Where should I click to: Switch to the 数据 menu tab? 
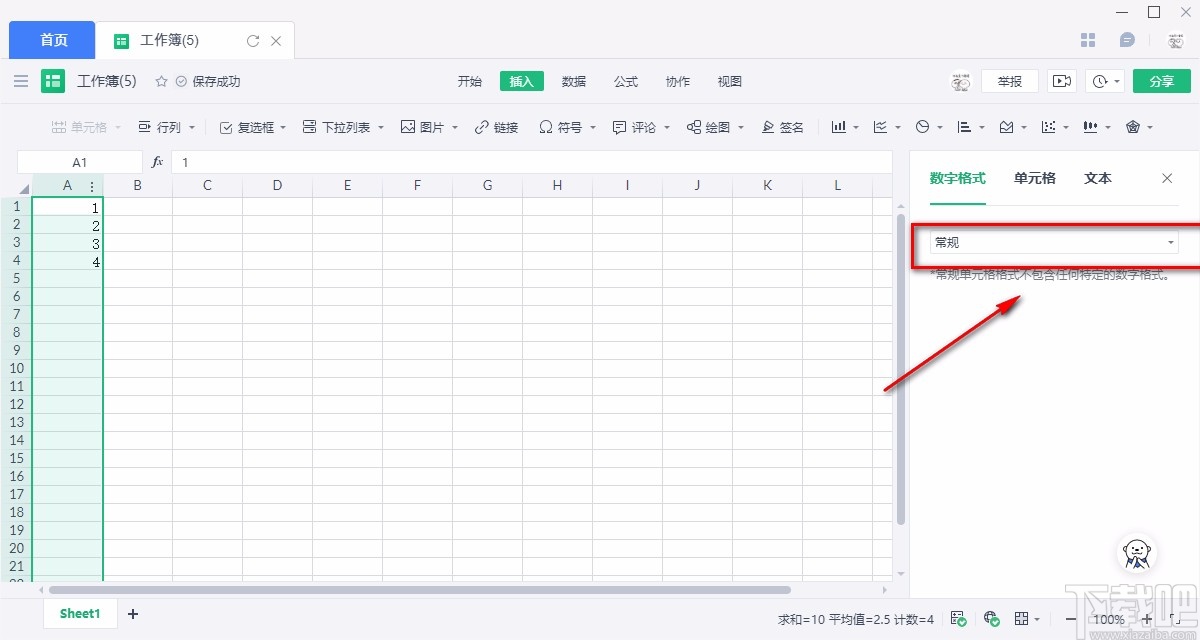click(x=574, y=81)
